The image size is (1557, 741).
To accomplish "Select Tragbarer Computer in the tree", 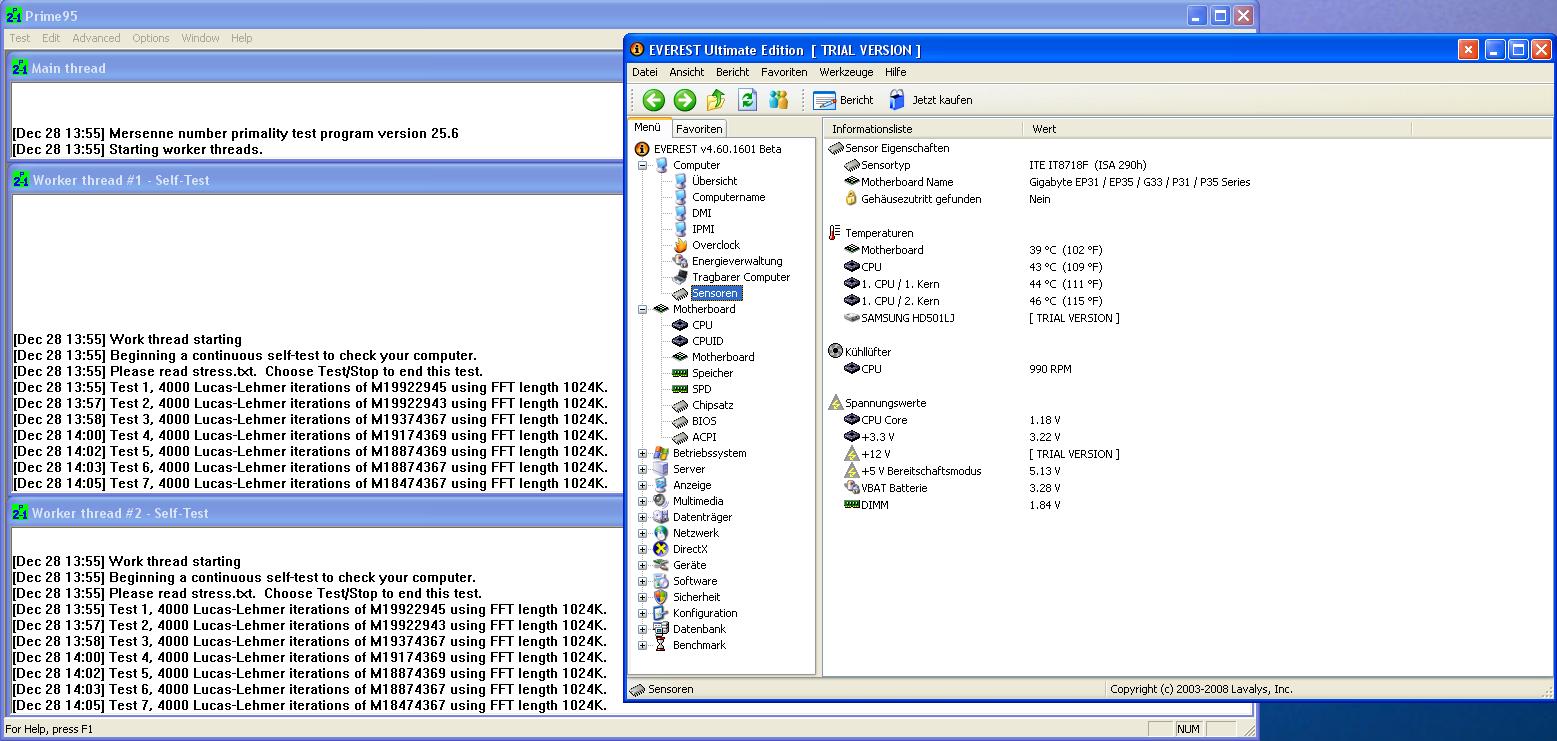I will coord(741,277).
